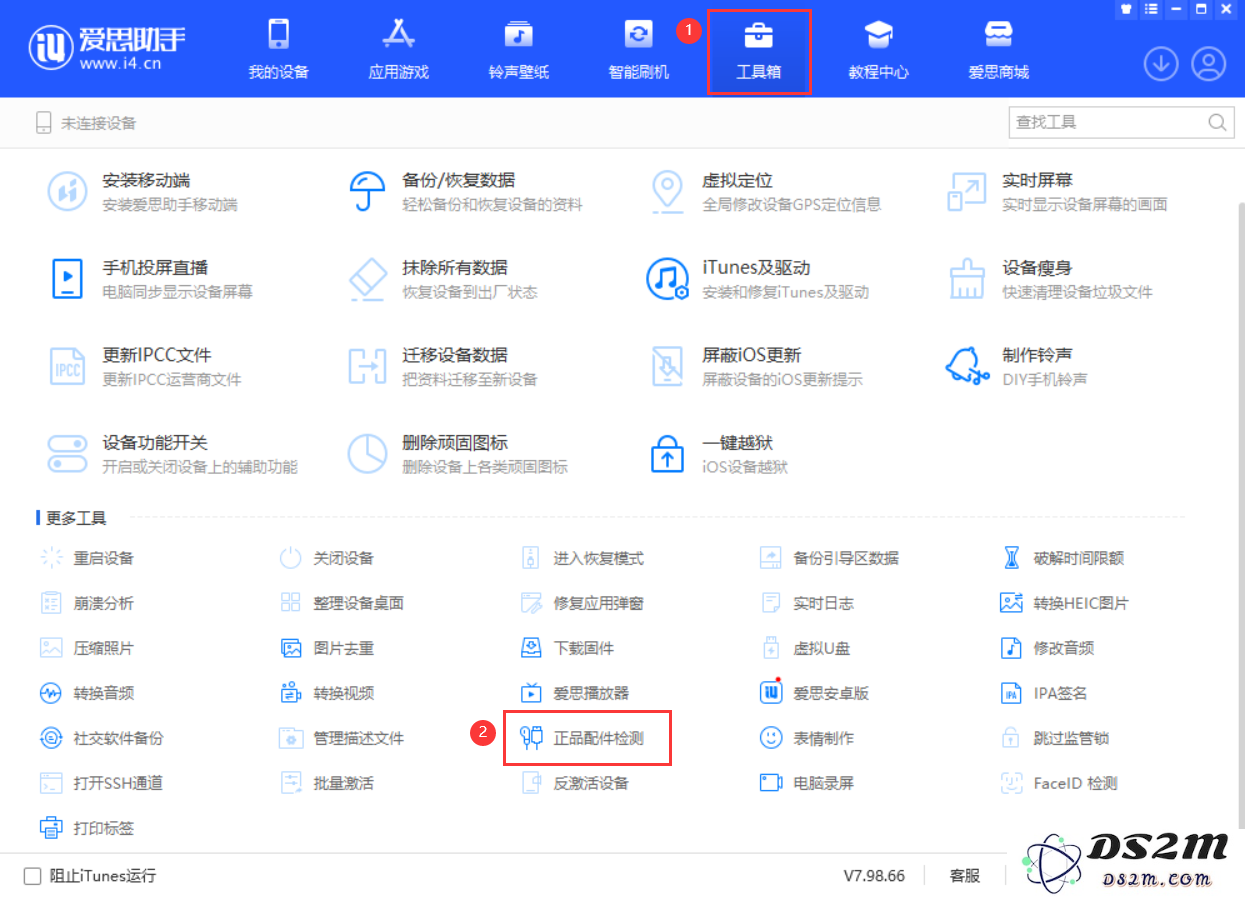Screen dimensions: 1245x897
Task: Open the 一键越狱 unlock icon
Action: pyautogui.click(x=667, y=453)
